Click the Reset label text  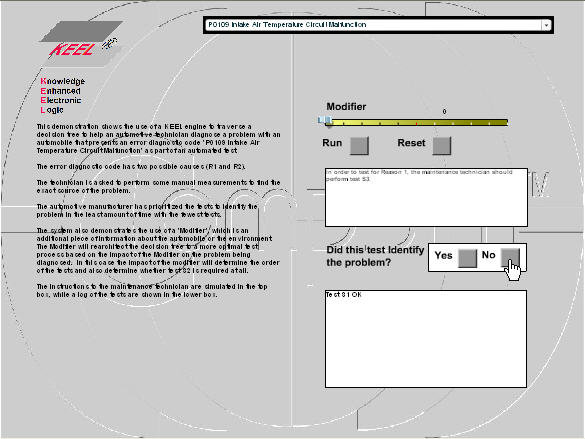(411, 143)
